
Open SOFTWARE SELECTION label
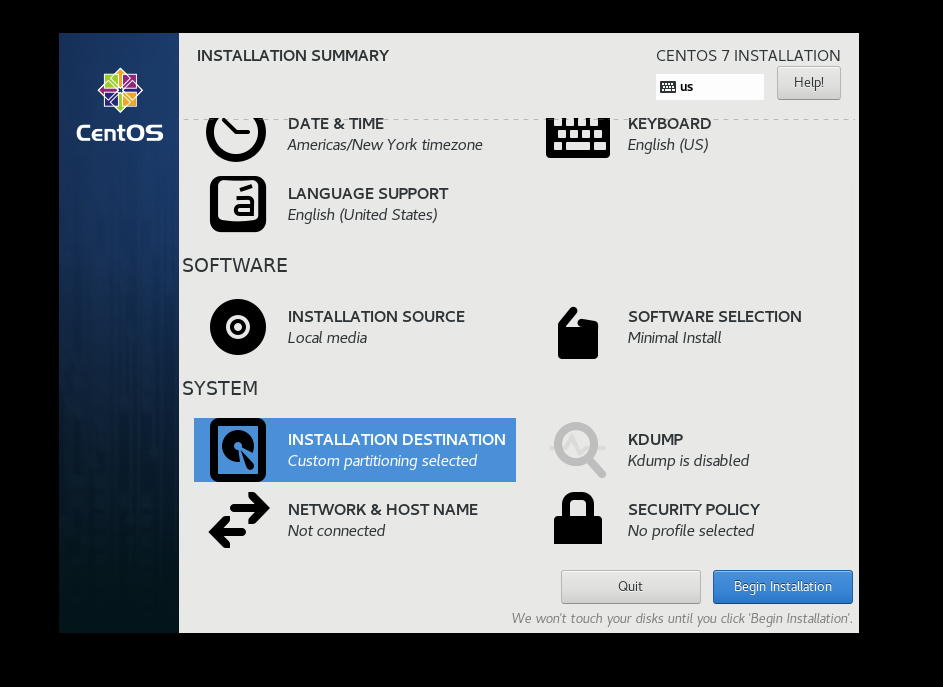715,316
